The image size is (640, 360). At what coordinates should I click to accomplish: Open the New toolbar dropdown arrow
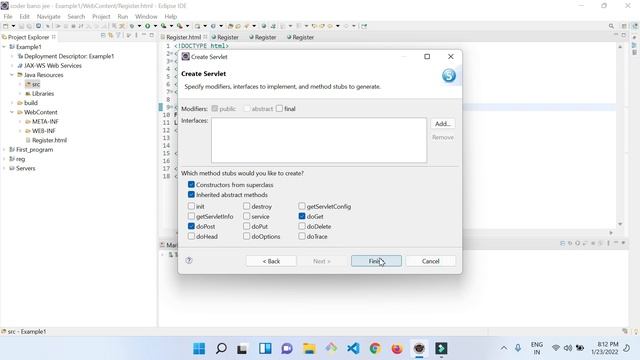pos(13,26)
